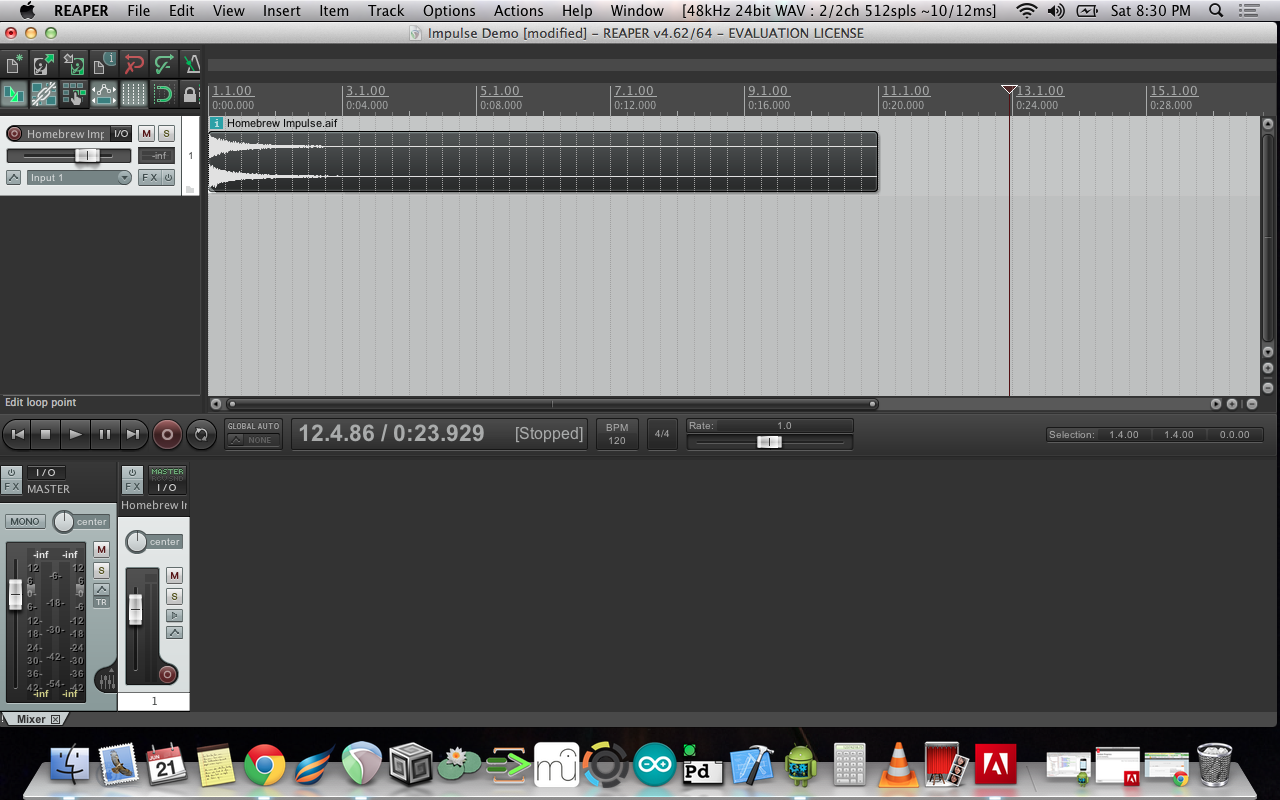Open the Item menu
1280x800 pixels.
pos(334,11)
